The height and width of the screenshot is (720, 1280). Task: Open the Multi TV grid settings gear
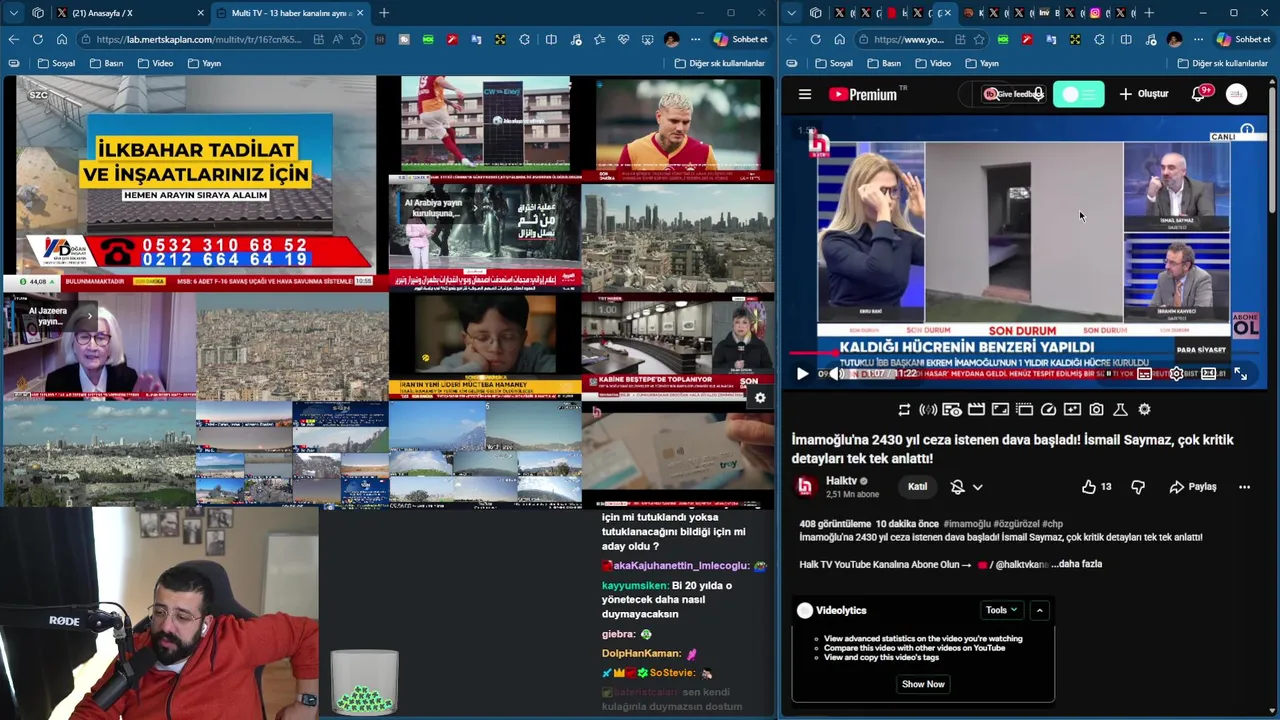(760, 398)
